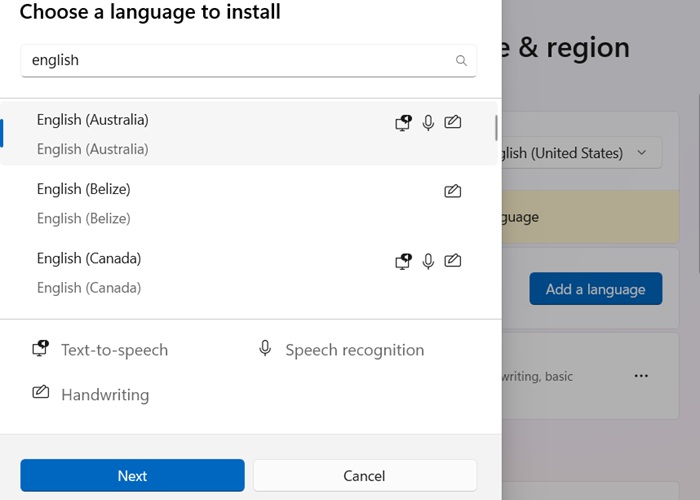Click speech recognition microphone icon for English (Australia)
Screen dimensions: 700x500
[428, 122]
